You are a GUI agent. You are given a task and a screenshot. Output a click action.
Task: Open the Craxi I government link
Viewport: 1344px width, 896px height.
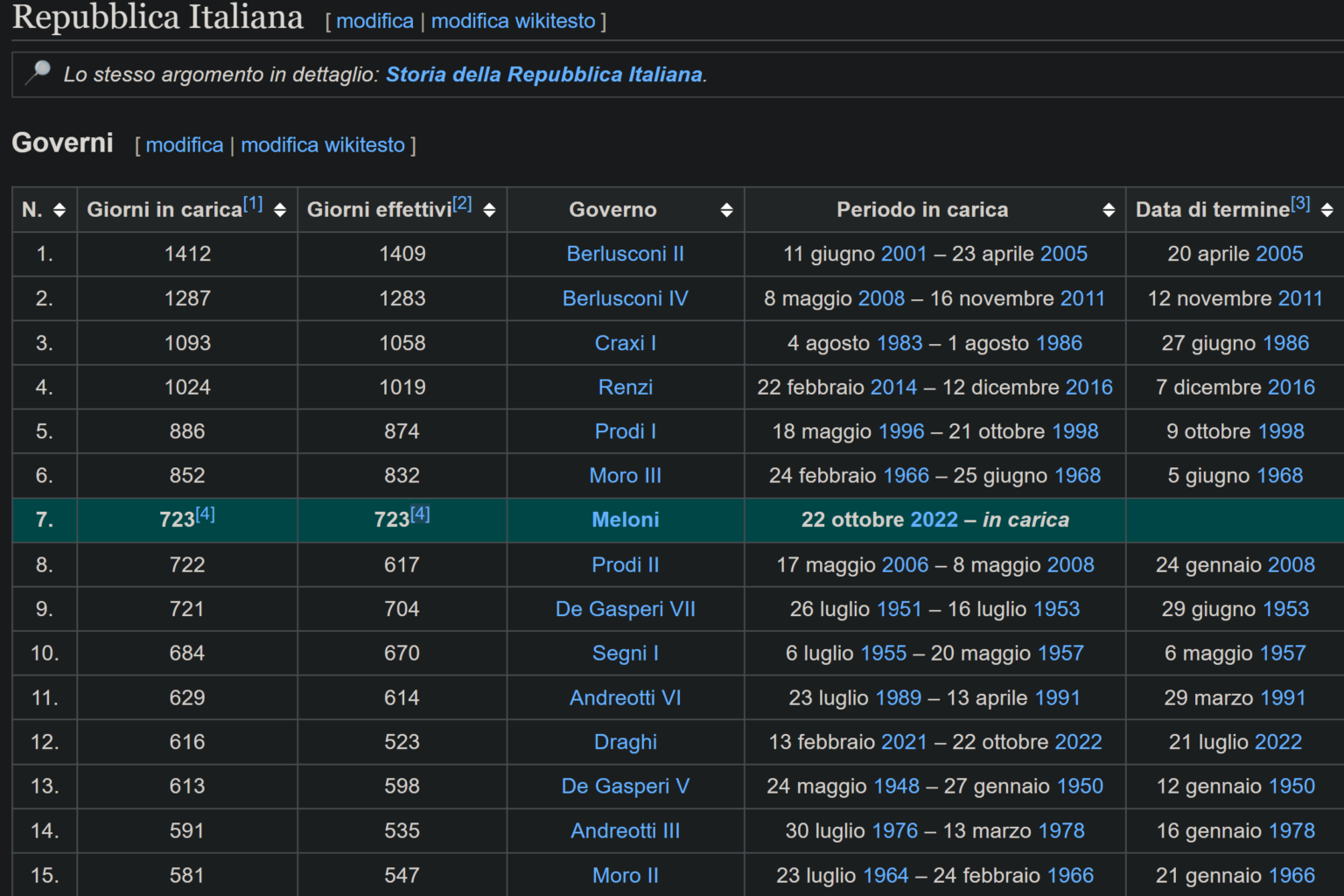[626, 343]
